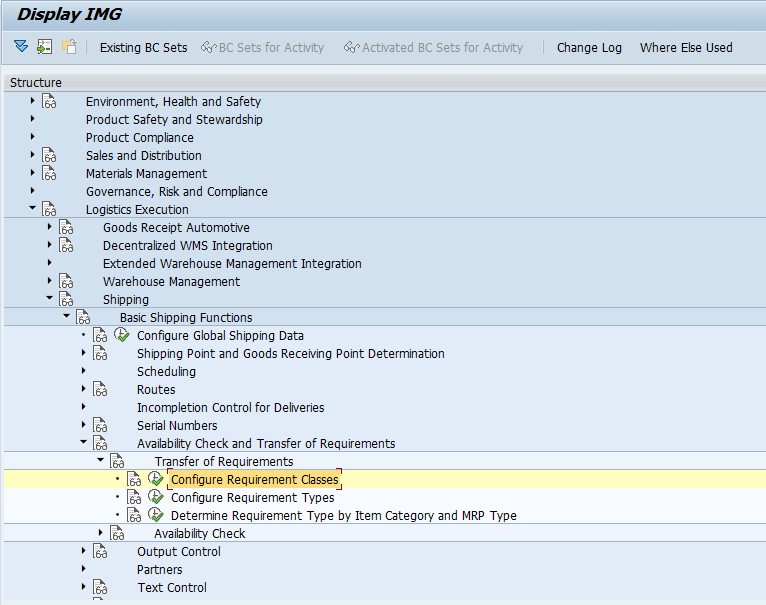Select Configure Requirement Classes text
Screen dimensions: 766x605
click(x=255, y=479)
